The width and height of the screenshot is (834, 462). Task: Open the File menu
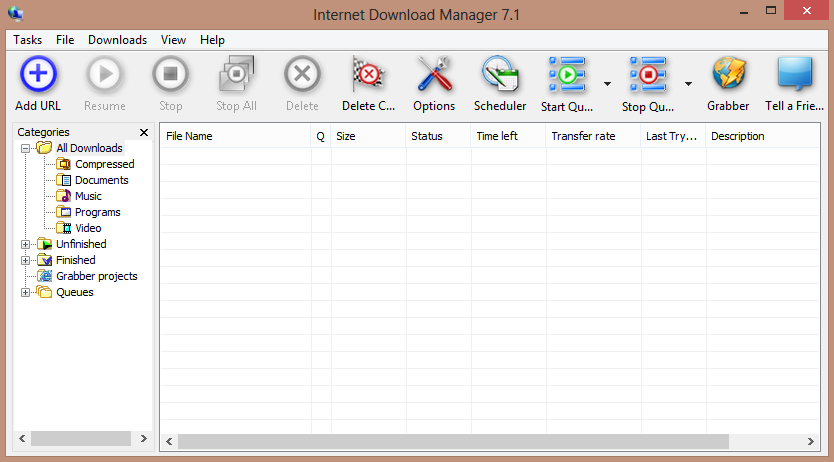pyautogui.click(x=65, y=40)
